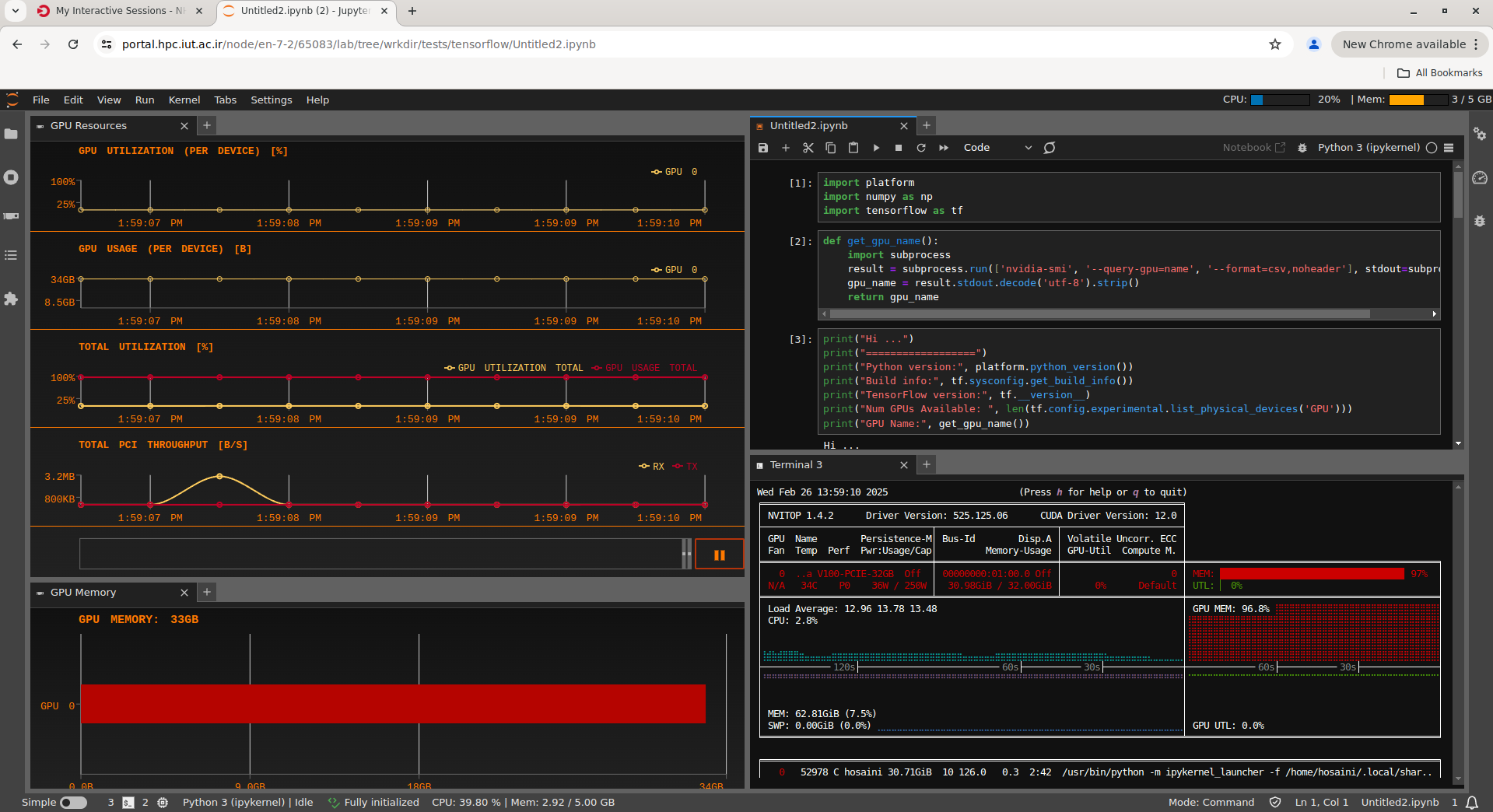Open the Tabs menu
This screenshot has width=1493, height=812.
(x=226, y=100)
